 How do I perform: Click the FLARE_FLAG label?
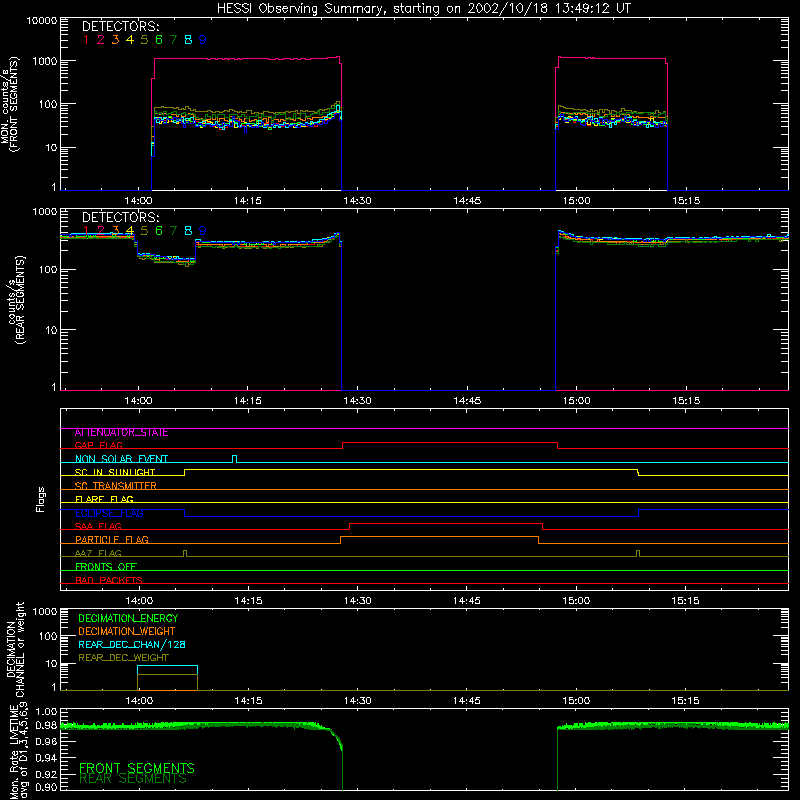click(104, 499)
